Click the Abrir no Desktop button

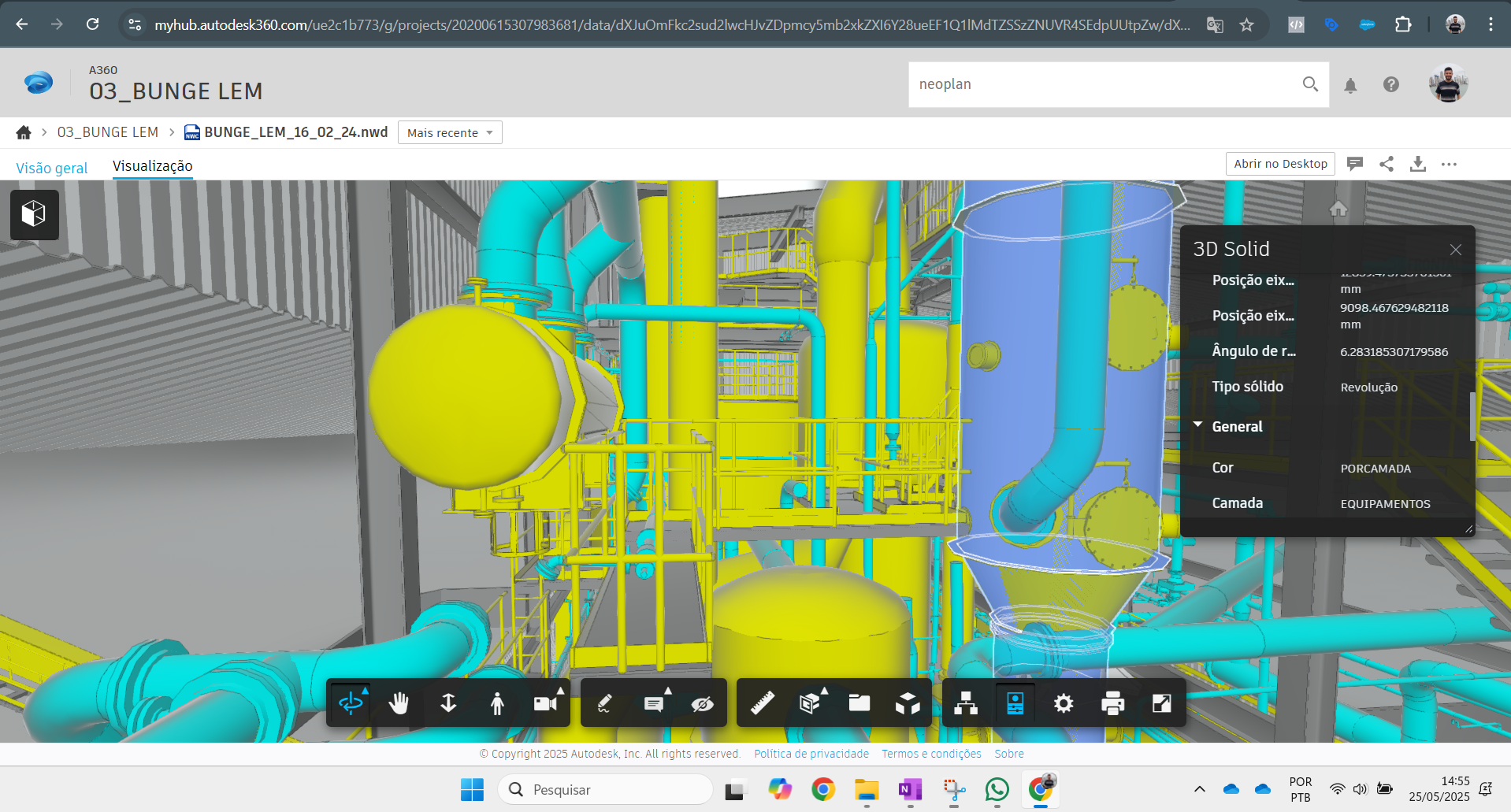[x=1280, y=164]
